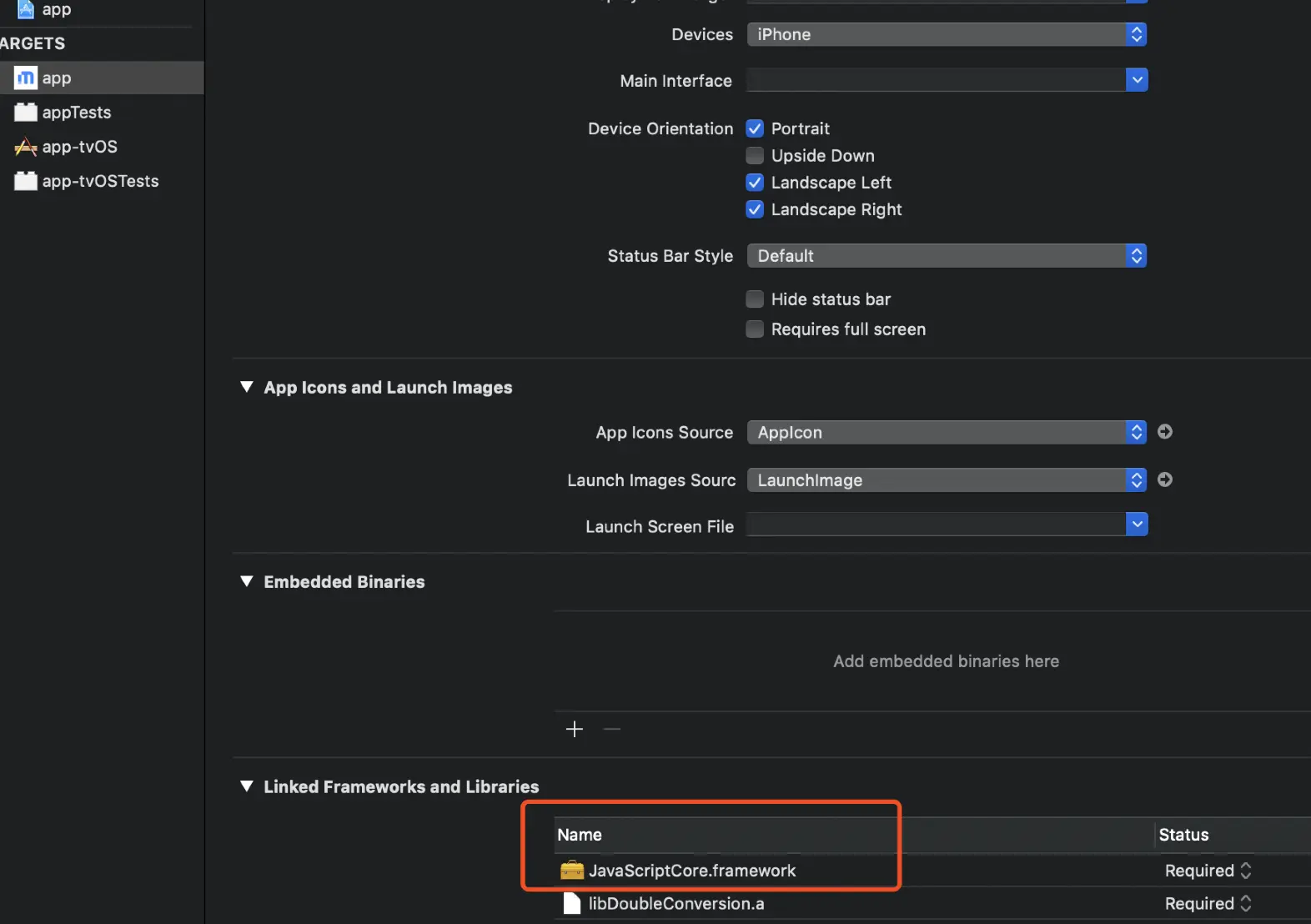Click the libDoubleConversion.a file icon
The image size is (1311, 924).
coord(572,903)
